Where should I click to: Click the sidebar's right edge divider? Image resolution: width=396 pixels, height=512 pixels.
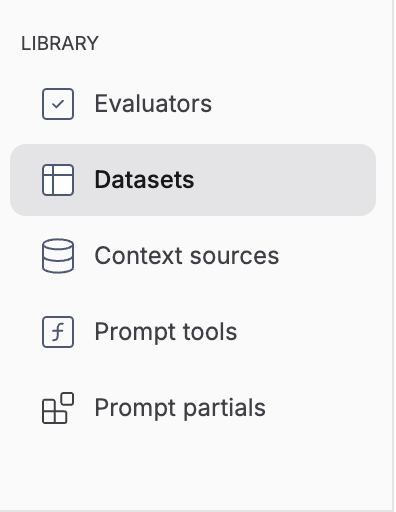coord(393,256)
